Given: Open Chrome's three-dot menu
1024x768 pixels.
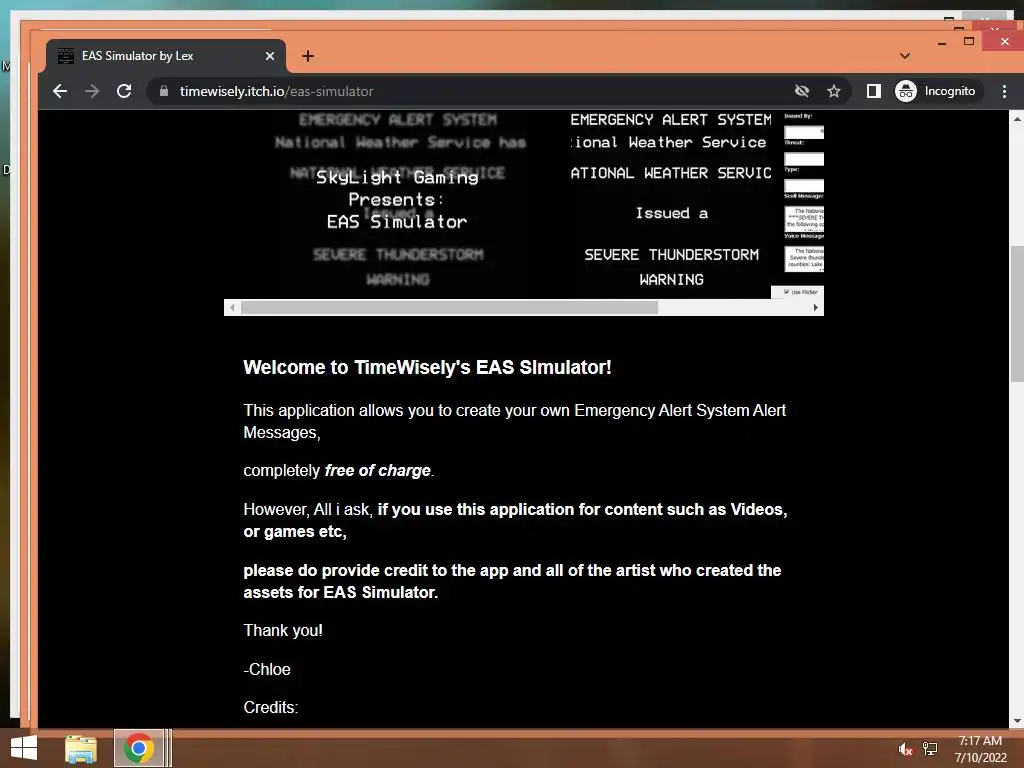Looking at the screenshot, I should 1004,91.
